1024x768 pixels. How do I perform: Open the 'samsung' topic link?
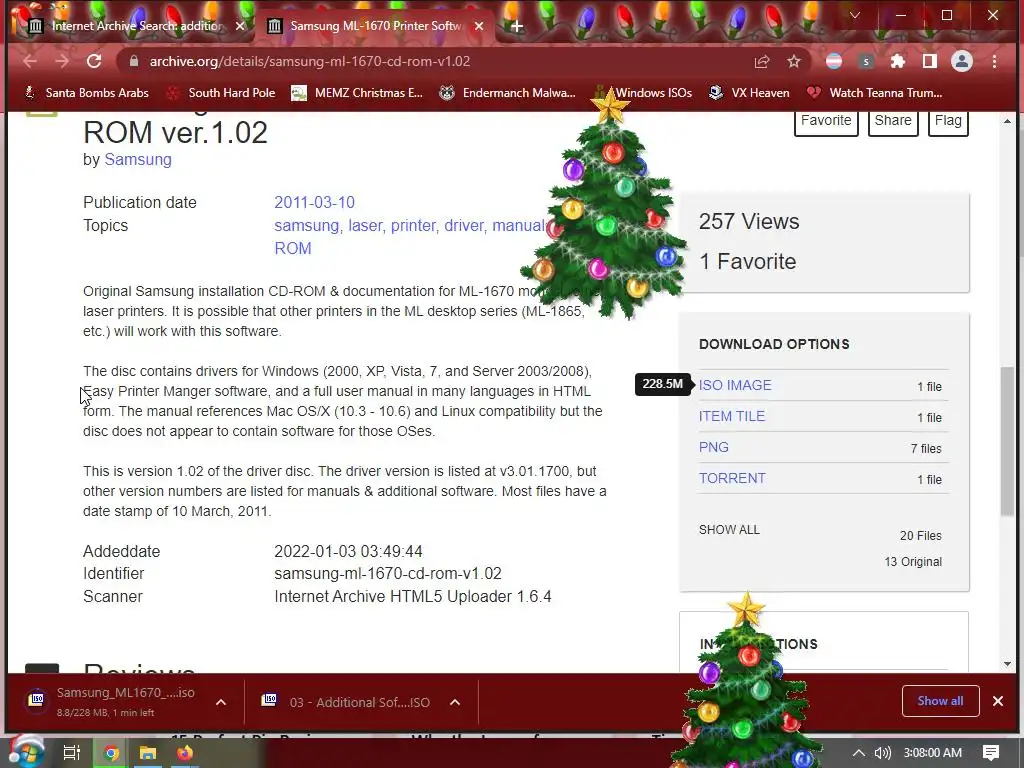pyautogui.click(x=306, y=225)
